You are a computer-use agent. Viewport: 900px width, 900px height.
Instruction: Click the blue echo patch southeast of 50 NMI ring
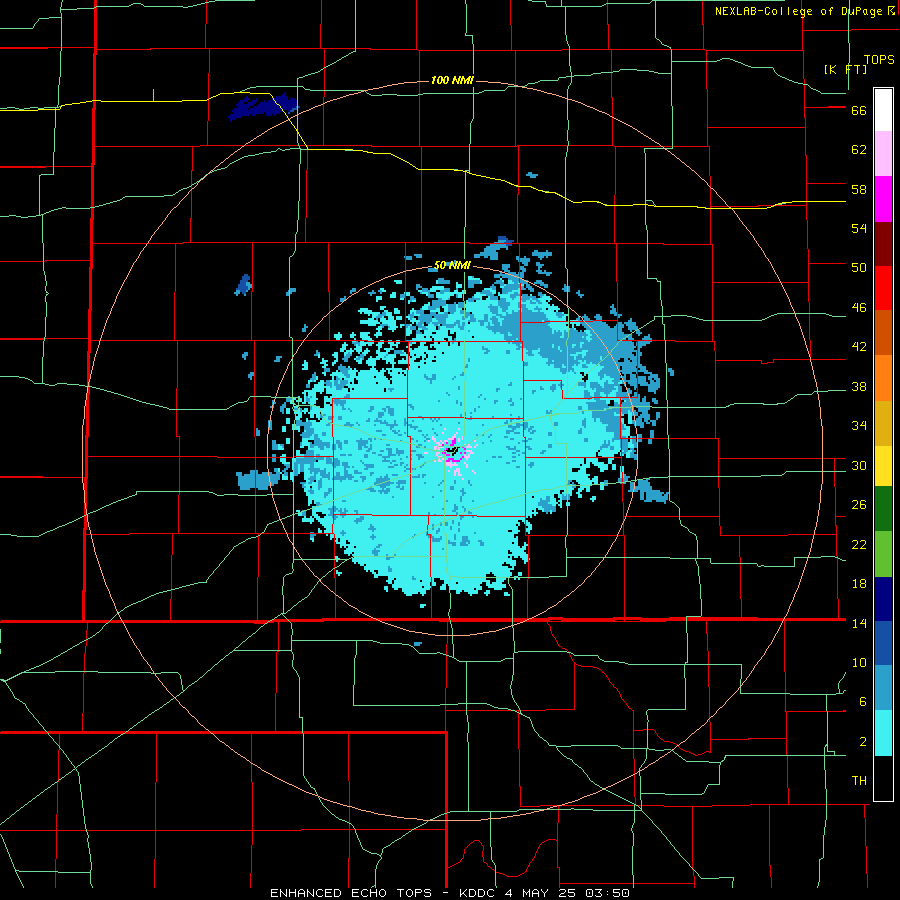[650, 491]
